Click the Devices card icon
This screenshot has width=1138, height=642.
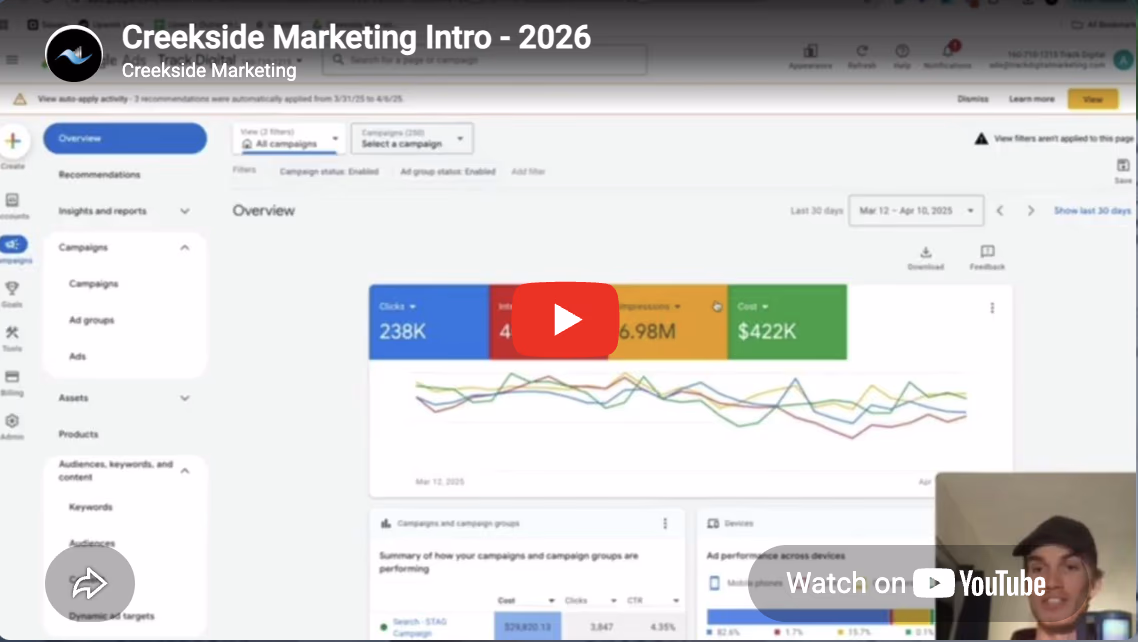click(x=713, y=524)
